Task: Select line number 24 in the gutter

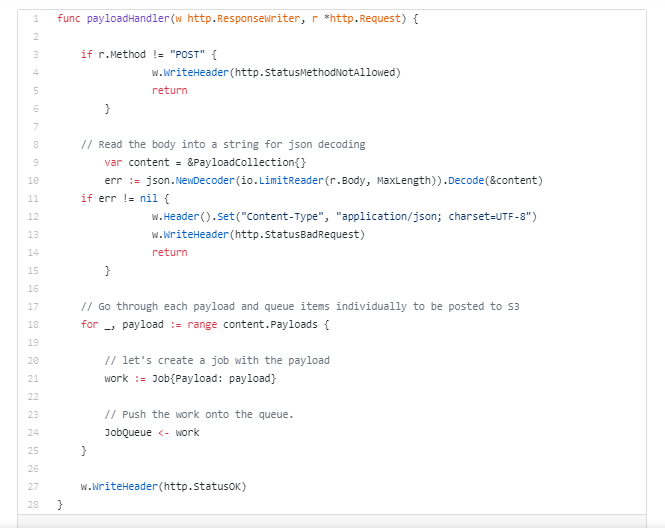Action: click(34, 433)
